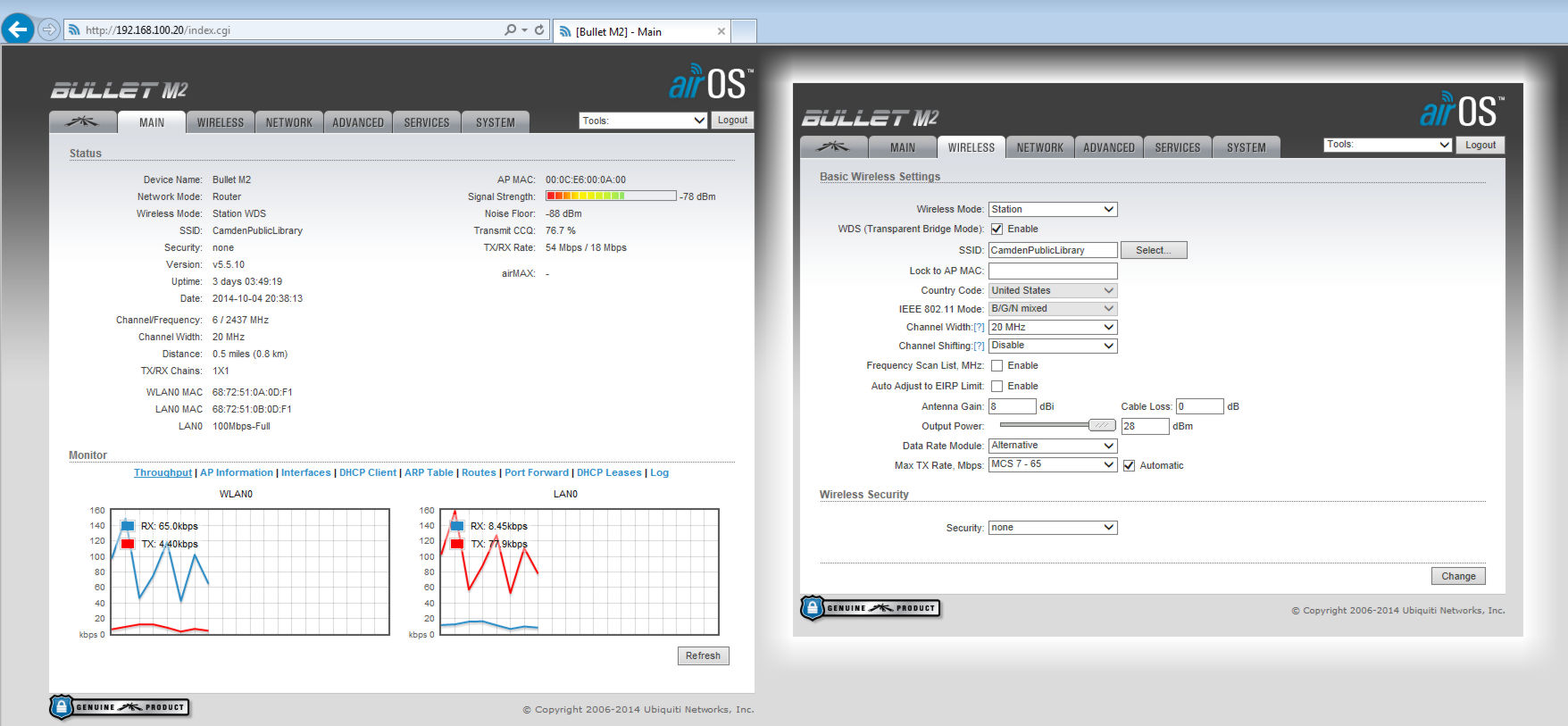
Task: Click the address bar refresh icon
Action: pos(538,29)
